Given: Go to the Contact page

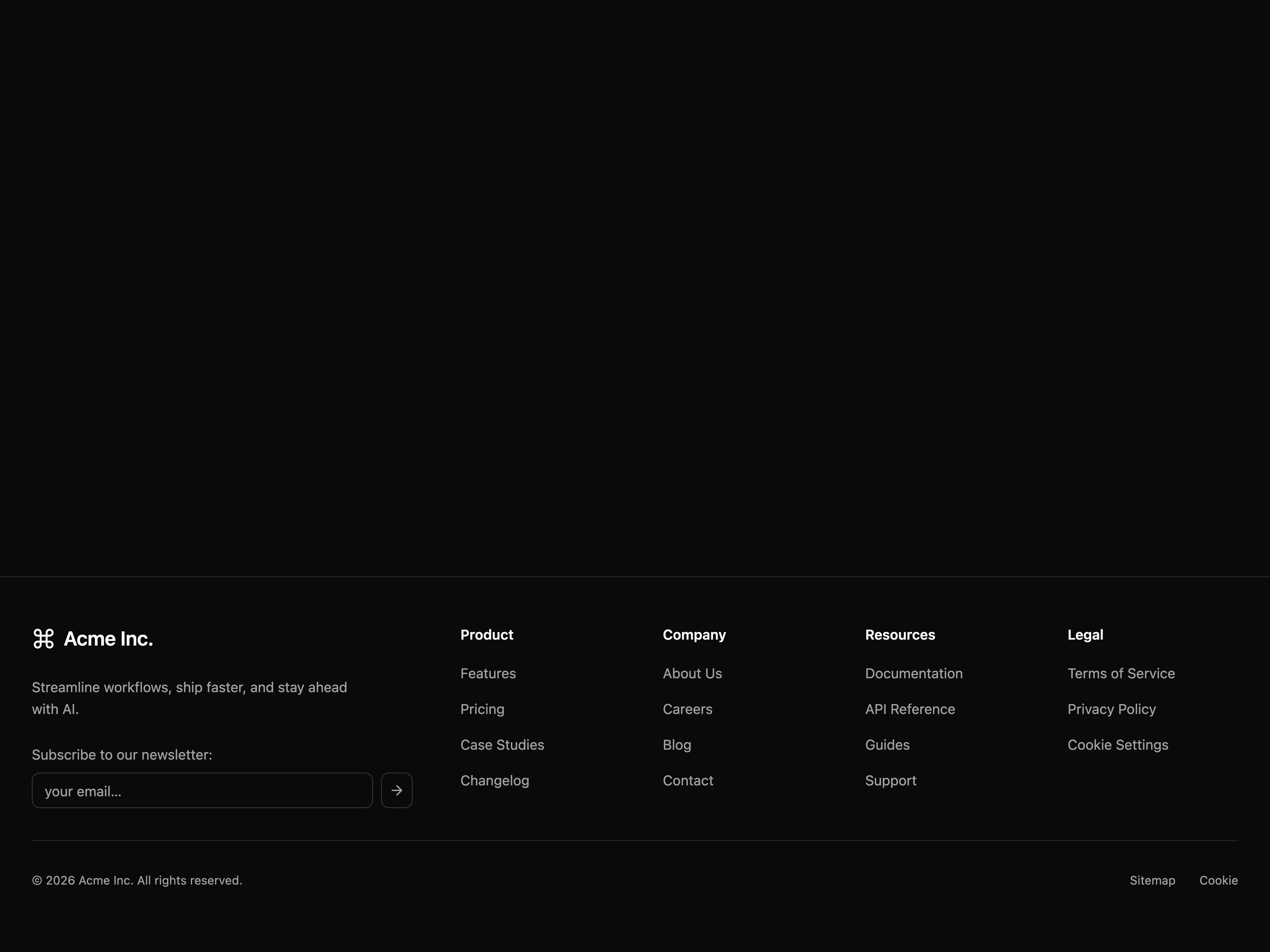Looking at the screenshot, I should [x=688, y=780].
